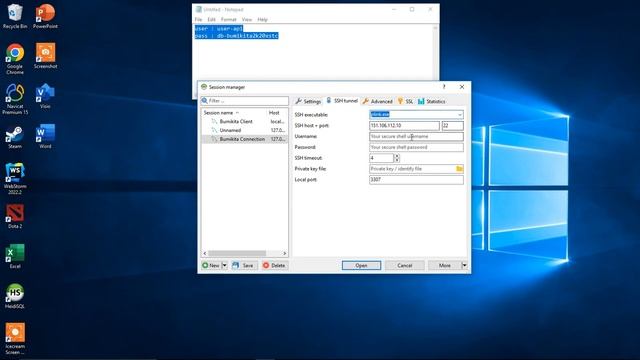Increase SSH timeout with up arrow
The height and width of the screenshot is (360, 640).
click(397, 156)
